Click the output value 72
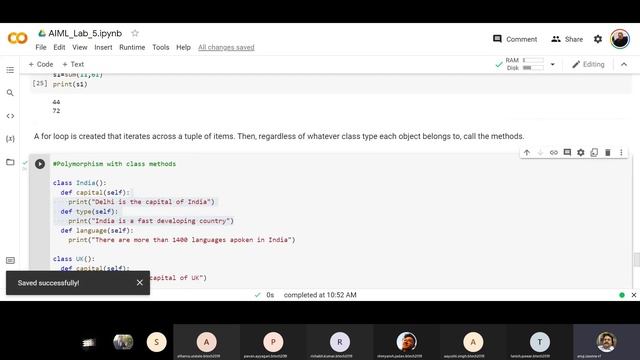The width and height of the screenshot is (640, 360). 56,111
